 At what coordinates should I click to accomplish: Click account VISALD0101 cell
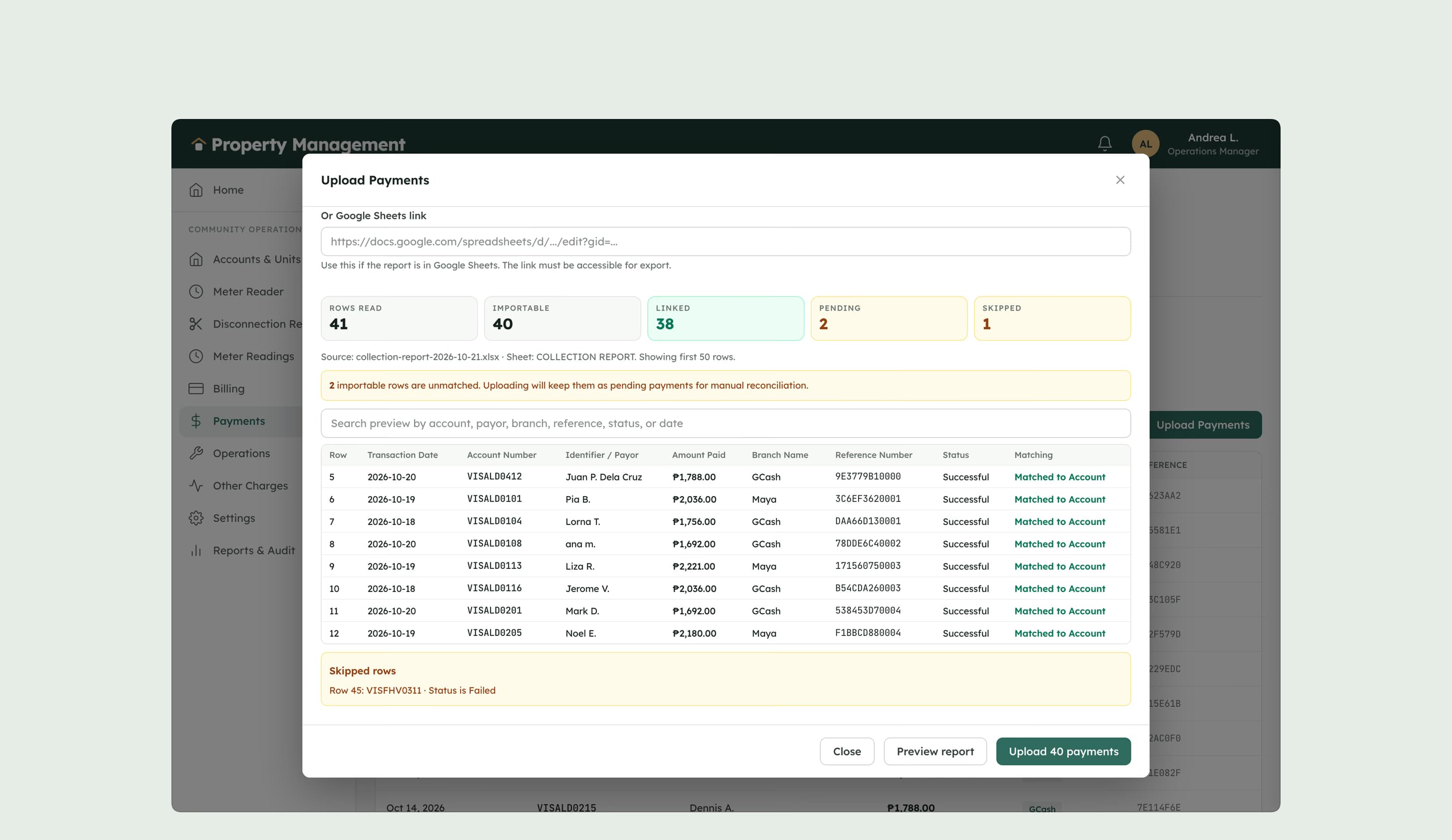pos(495,499)
